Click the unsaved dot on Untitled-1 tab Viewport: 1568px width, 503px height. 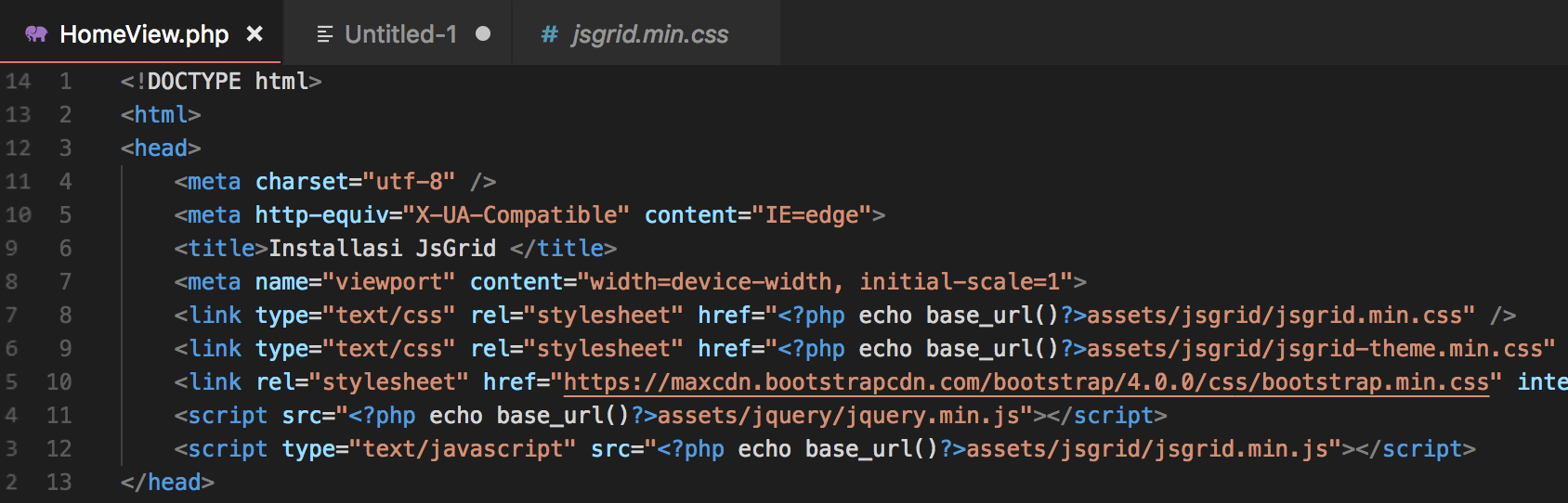pyautogui.click(x=483, y=33)
